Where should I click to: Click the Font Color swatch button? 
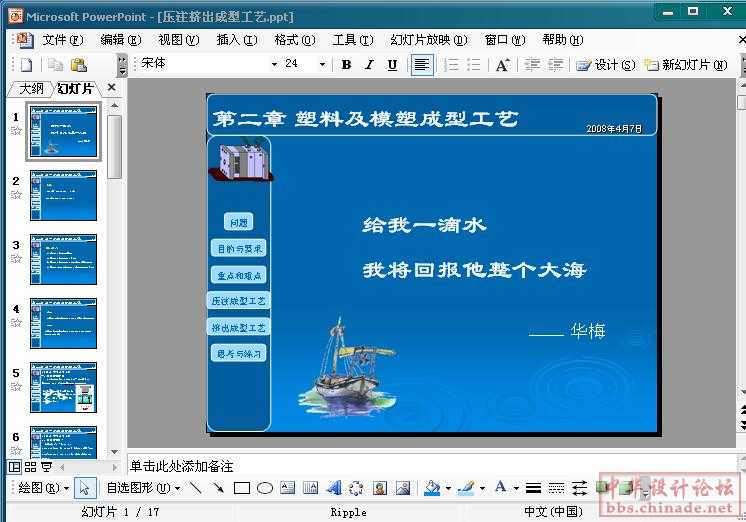501,488
